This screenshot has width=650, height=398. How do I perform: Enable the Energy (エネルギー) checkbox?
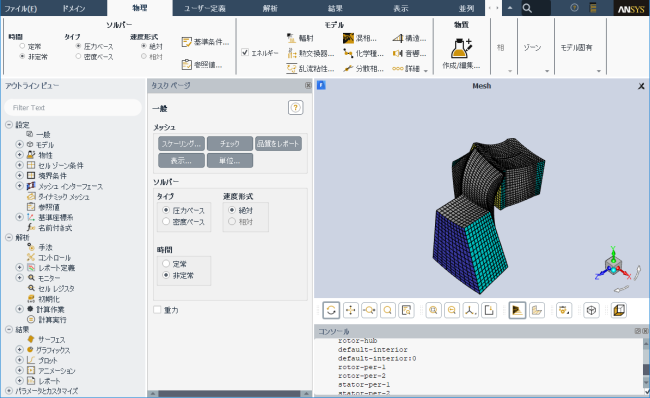pos(245,52)
